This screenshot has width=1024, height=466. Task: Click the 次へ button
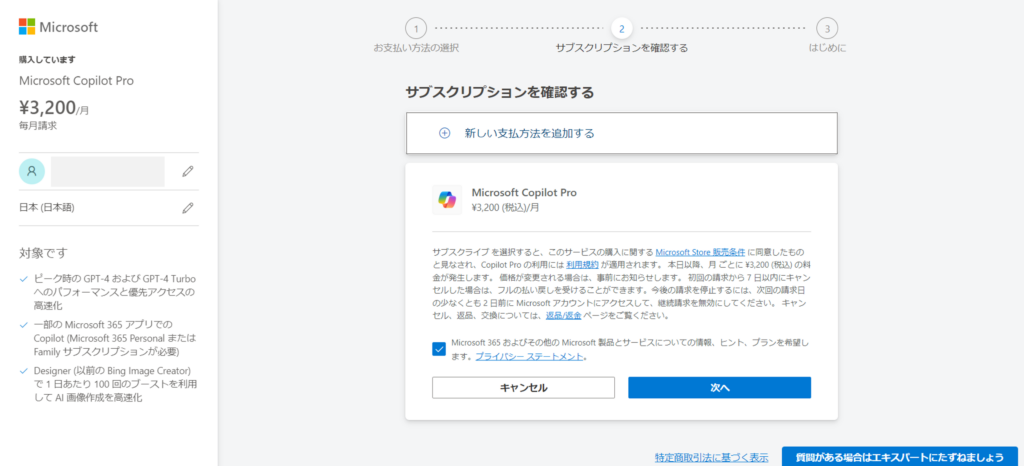(x=720, y=388)
